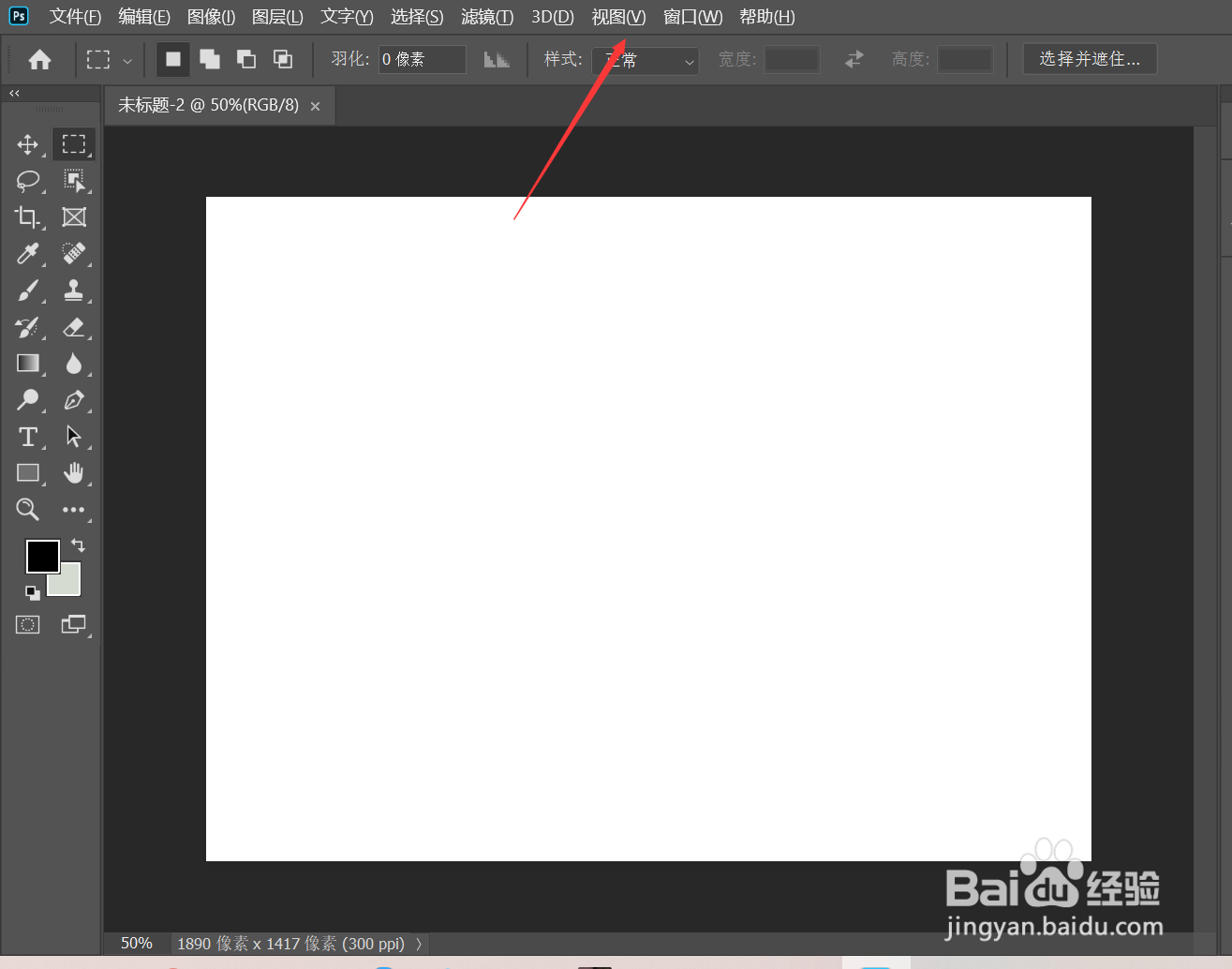Screen dimensions: 1232x969
Task: Select the Crop tool
Action: tap(28, 217)
